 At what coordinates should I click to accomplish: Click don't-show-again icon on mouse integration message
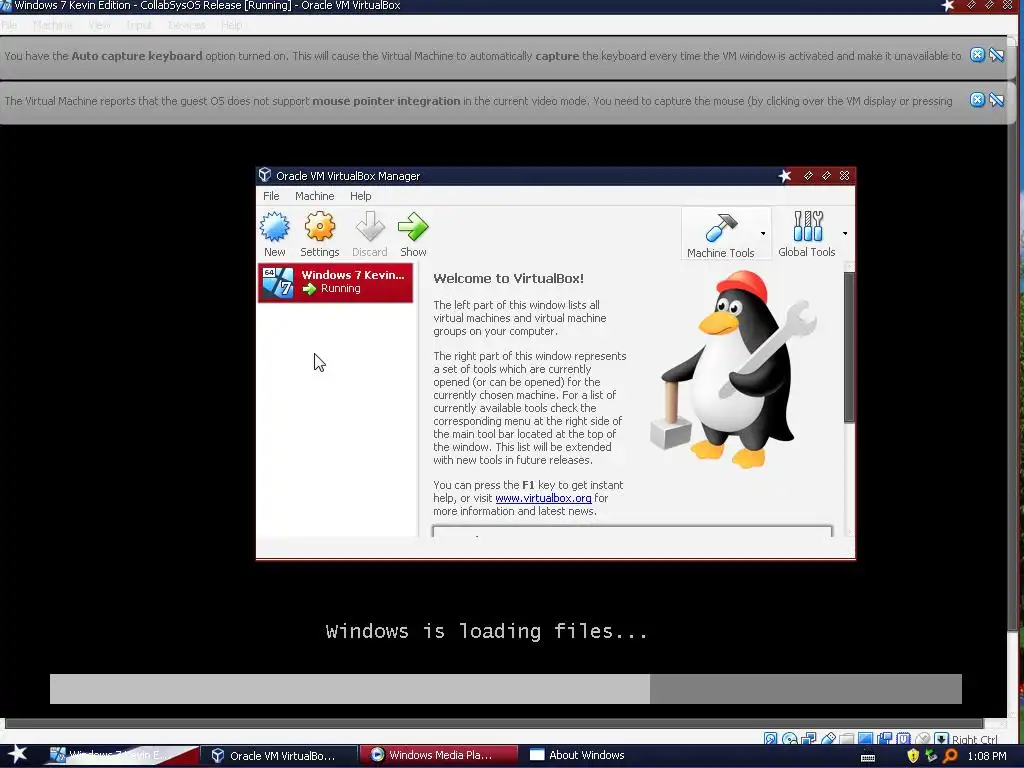coord(997,100)
